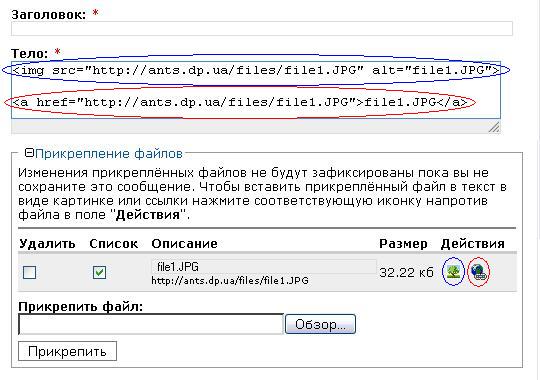Click the Список column header
Image resolution: width=540 pixels, height=380 pixels.
pos(114,244)
